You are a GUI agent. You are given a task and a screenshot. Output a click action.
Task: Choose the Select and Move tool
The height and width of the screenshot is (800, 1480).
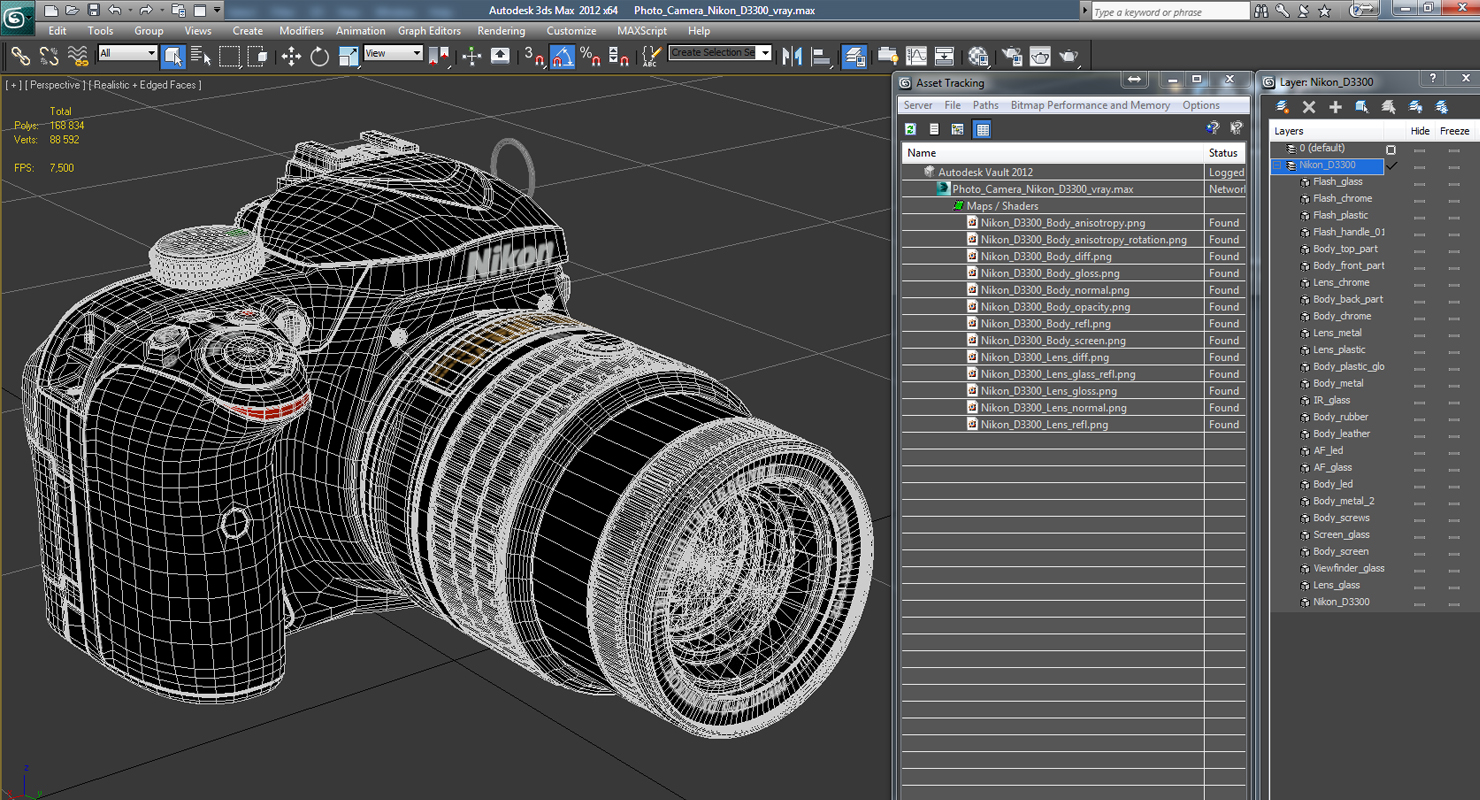click(291, 56)
